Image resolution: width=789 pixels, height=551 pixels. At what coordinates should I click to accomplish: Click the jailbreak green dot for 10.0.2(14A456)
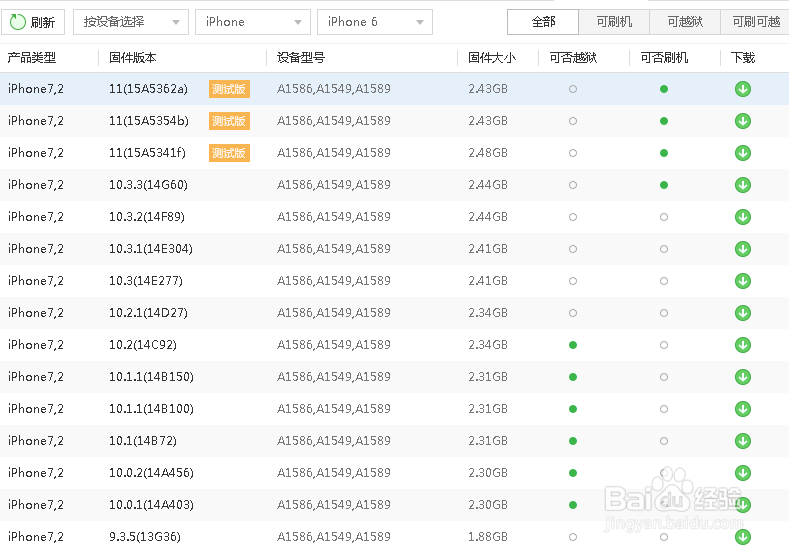[x=573, y=473]
